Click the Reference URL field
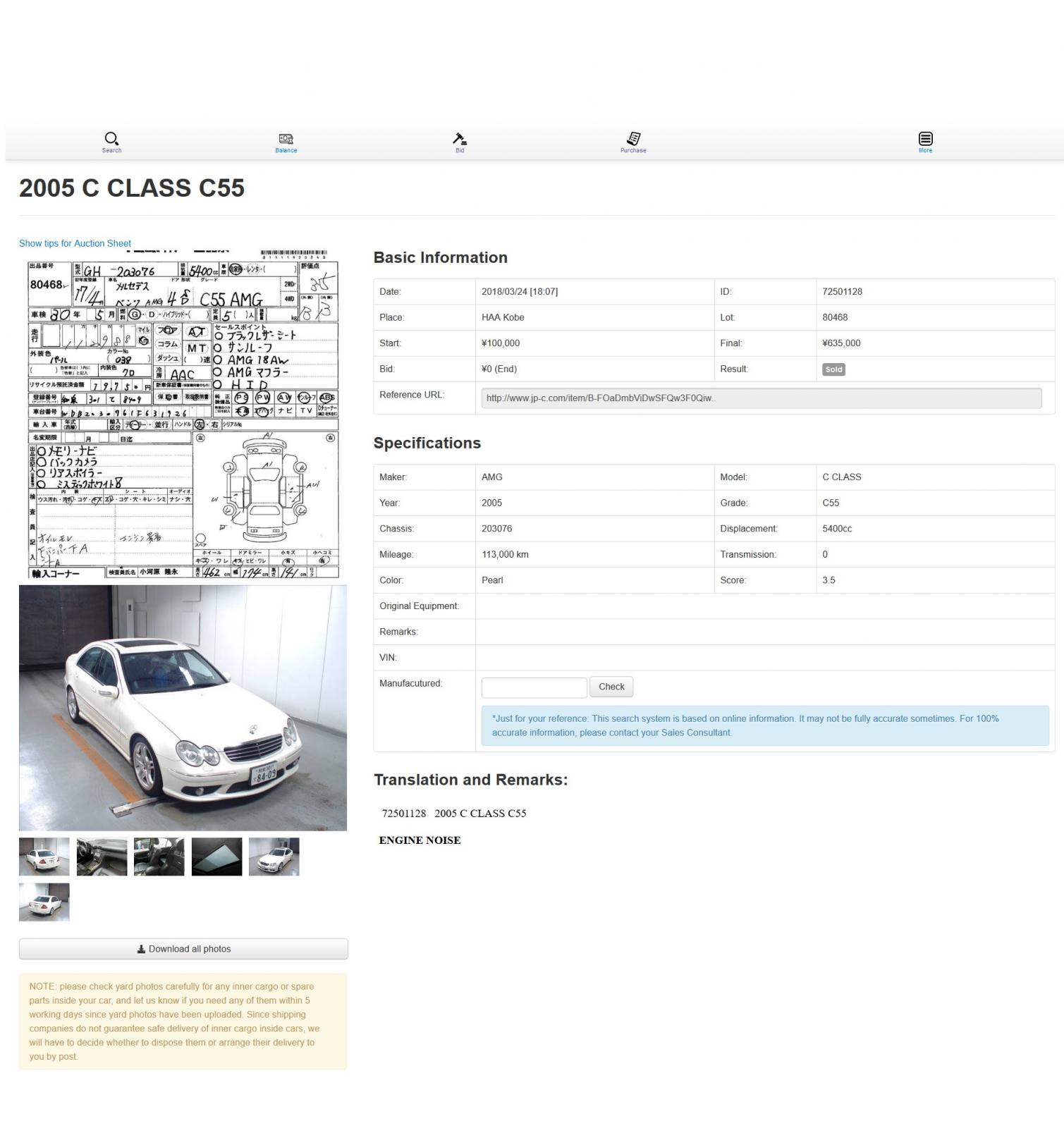Screen dimensions: 1064x1128 [x=761, y=398]
